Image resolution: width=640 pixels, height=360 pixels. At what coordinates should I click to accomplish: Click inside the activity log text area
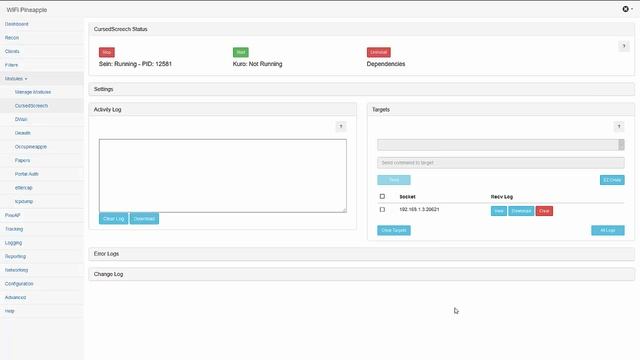tap(222, 176)
